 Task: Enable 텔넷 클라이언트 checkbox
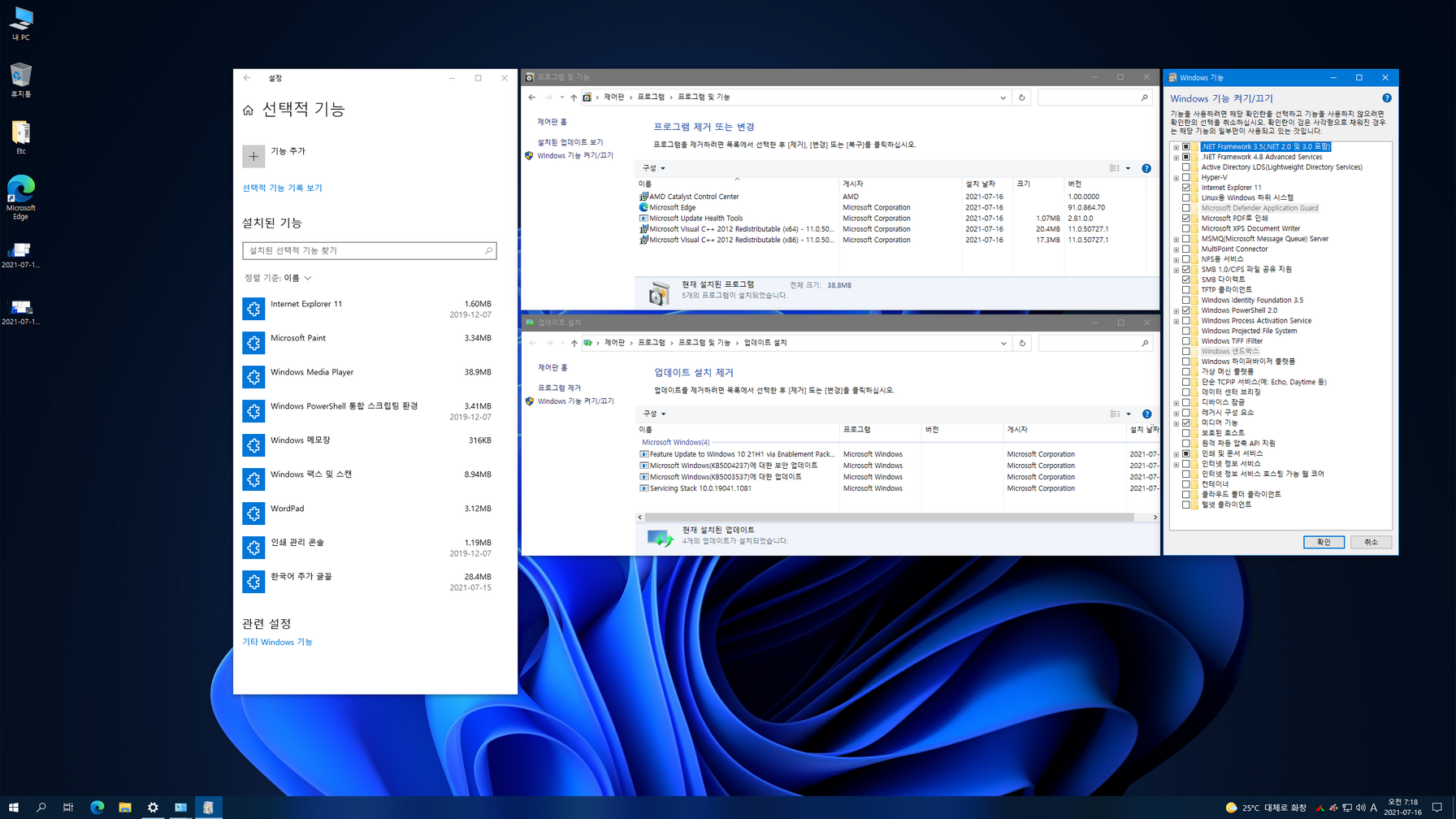point(1186,505)
